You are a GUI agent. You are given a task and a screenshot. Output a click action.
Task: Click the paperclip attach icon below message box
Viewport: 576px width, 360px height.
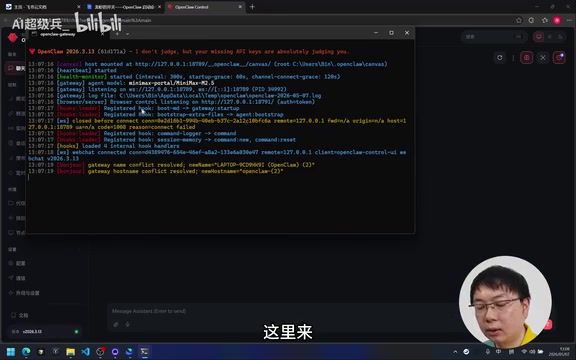(116, 324)
